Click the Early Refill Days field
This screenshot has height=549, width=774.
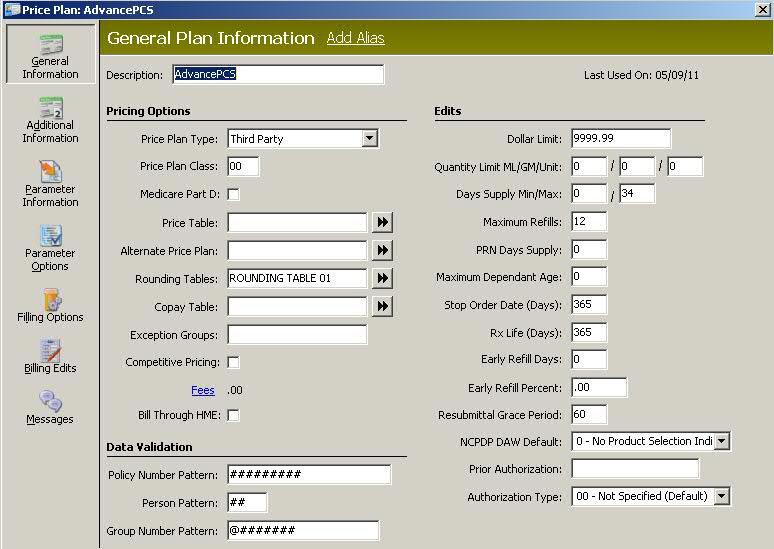(589, 359)
